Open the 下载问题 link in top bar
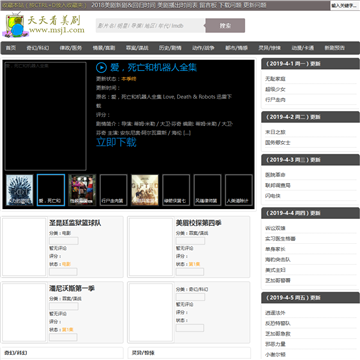Screen dimensions: 360x360 (x=230, y=5)
